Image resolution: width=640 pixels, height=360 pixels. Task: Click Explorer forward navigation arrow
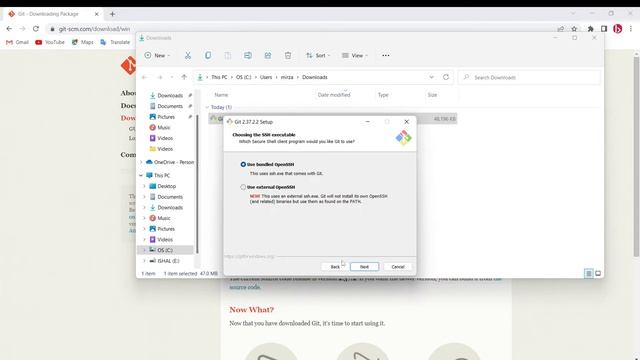click(160, 77)
